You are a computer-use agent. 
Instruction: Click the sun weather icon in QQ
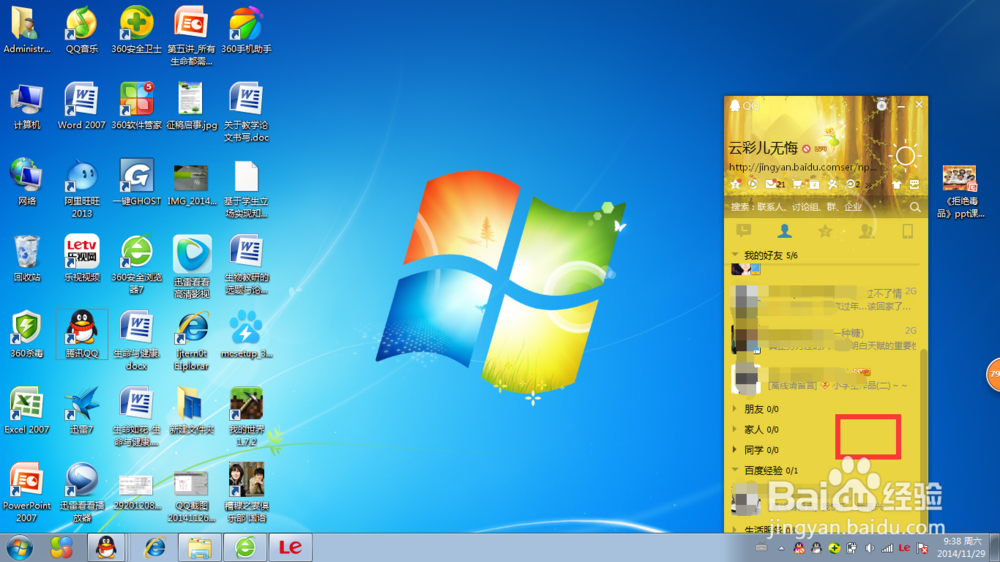[905, 156]
